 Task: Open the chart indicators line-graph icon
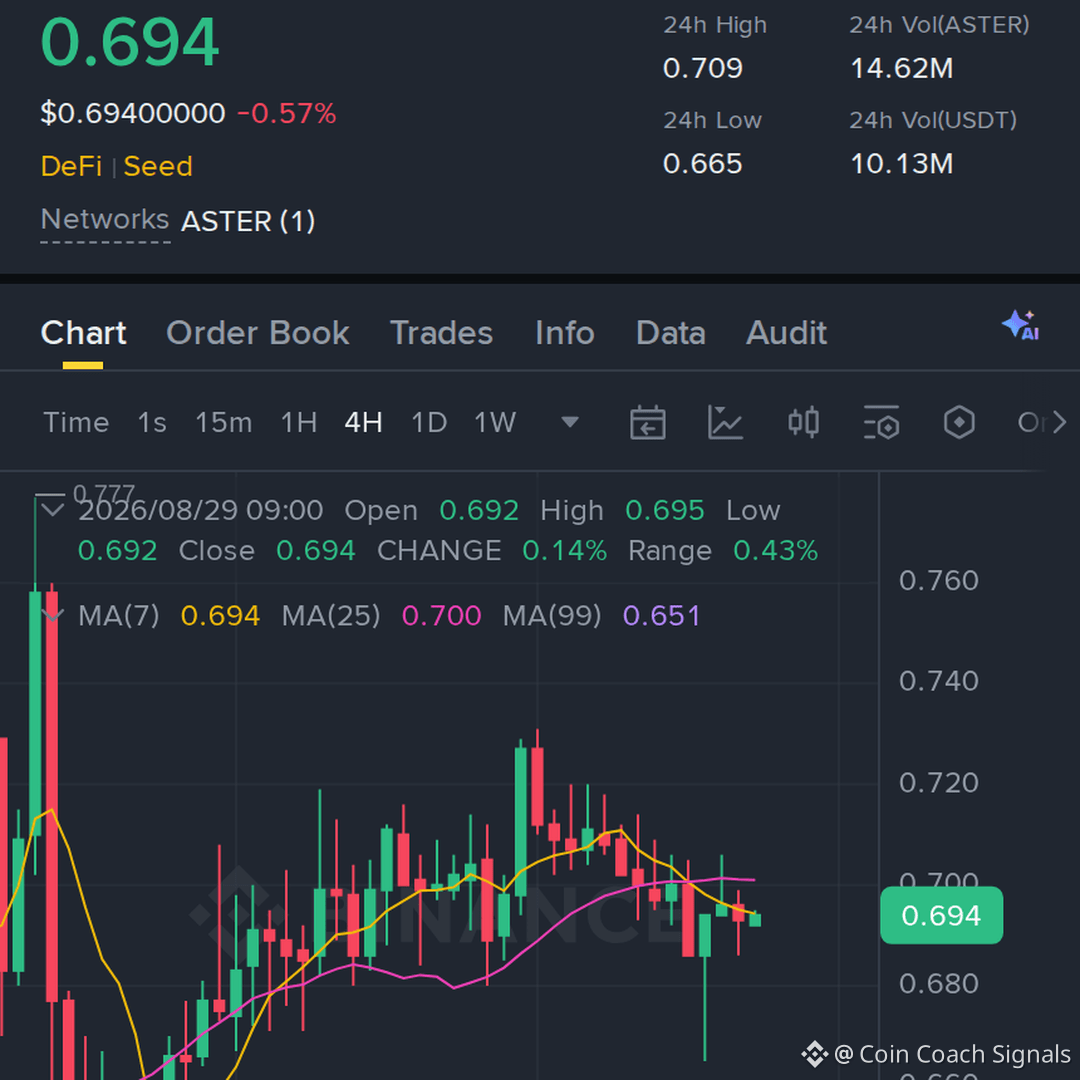click(725, 422)
